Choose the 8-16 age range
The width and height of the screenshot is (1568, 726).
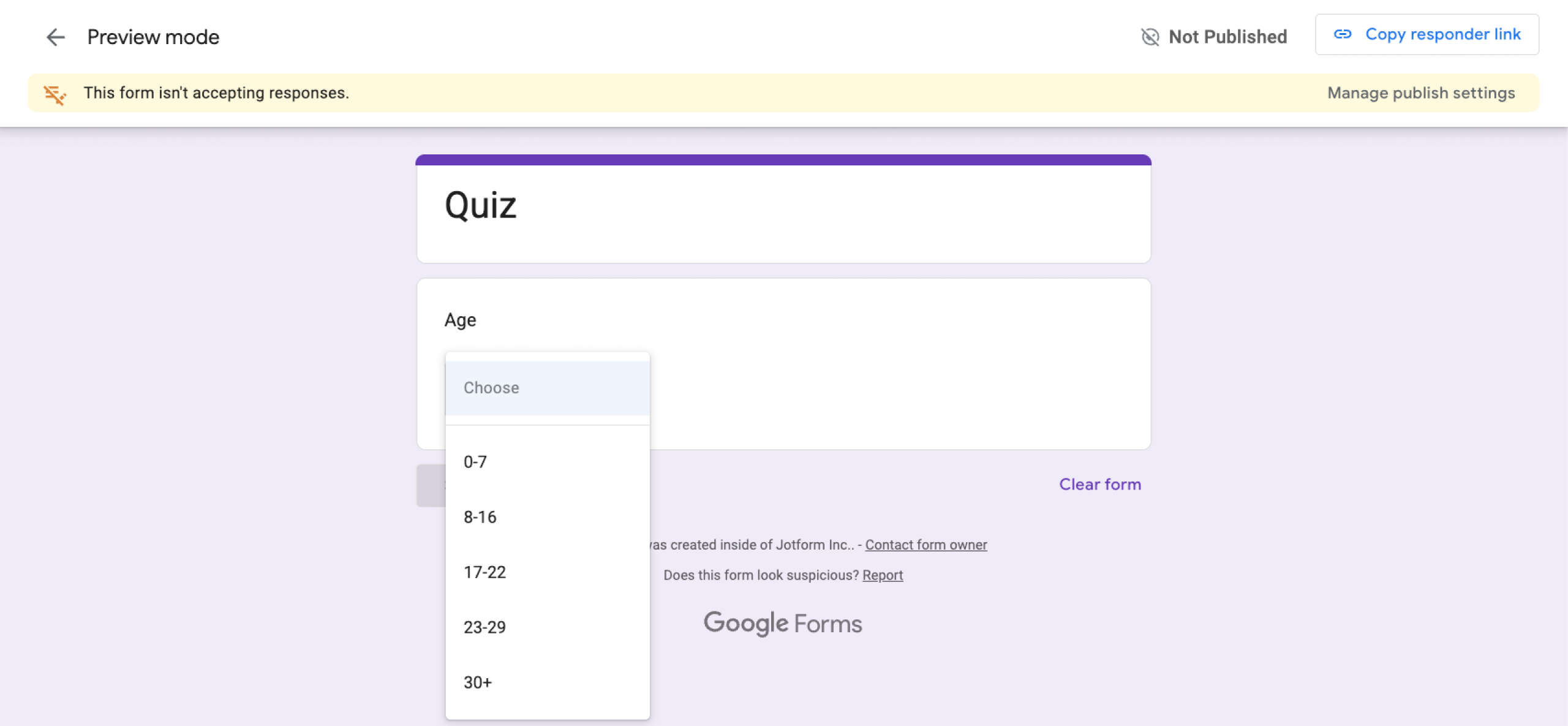pyautogui.click(x=480, y=516)
